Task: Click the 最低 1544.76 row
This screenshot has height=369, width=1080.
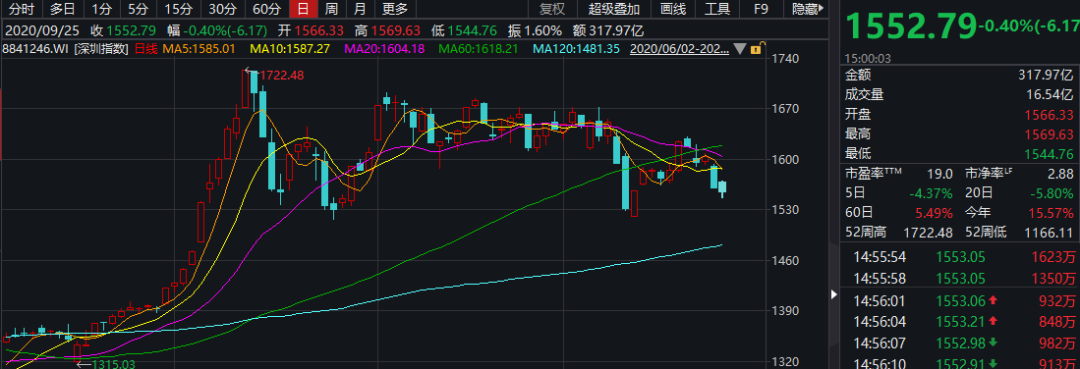Action: 960,154
